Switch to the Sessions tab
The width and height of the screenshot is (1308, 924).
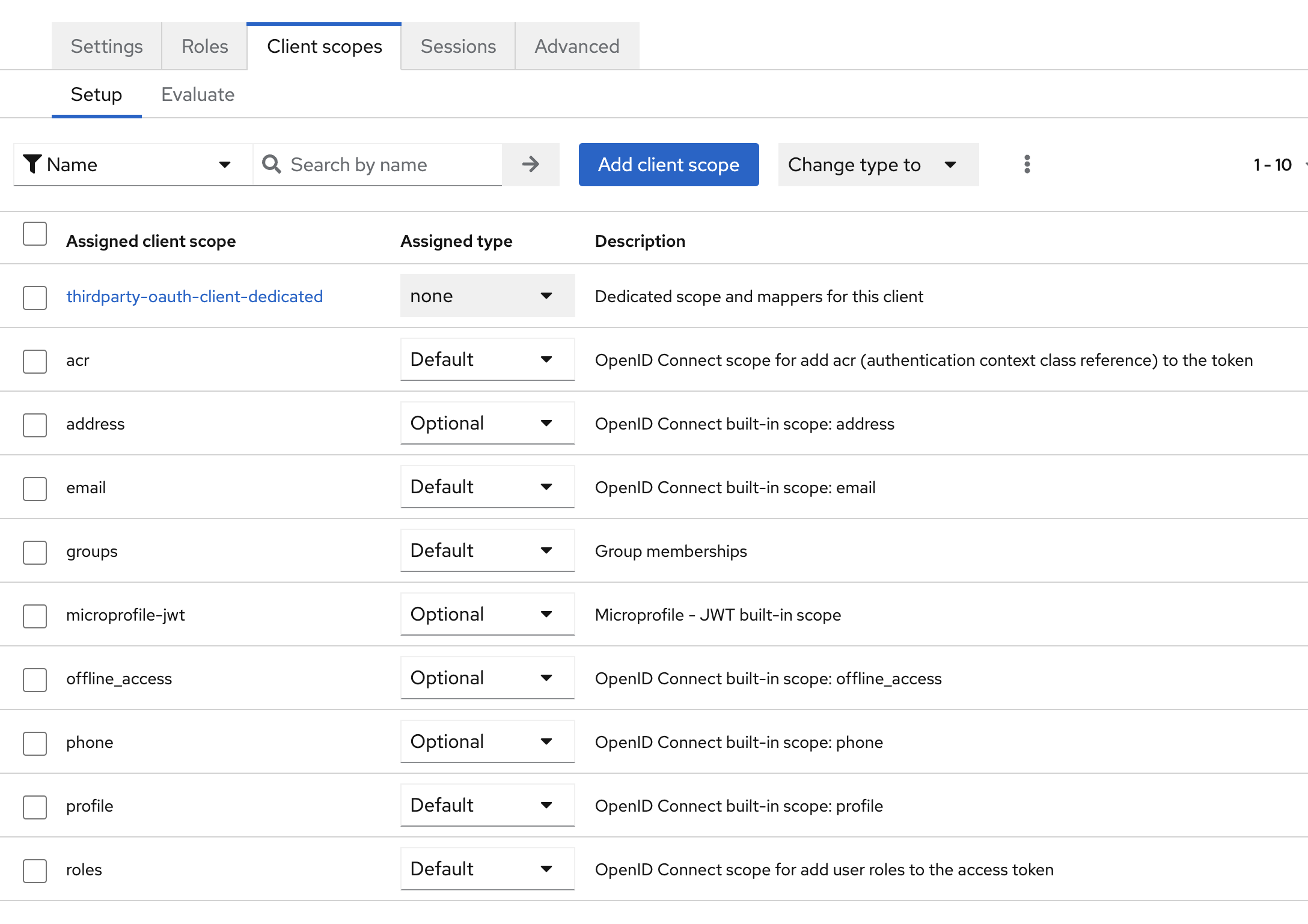tap(457, 46)
